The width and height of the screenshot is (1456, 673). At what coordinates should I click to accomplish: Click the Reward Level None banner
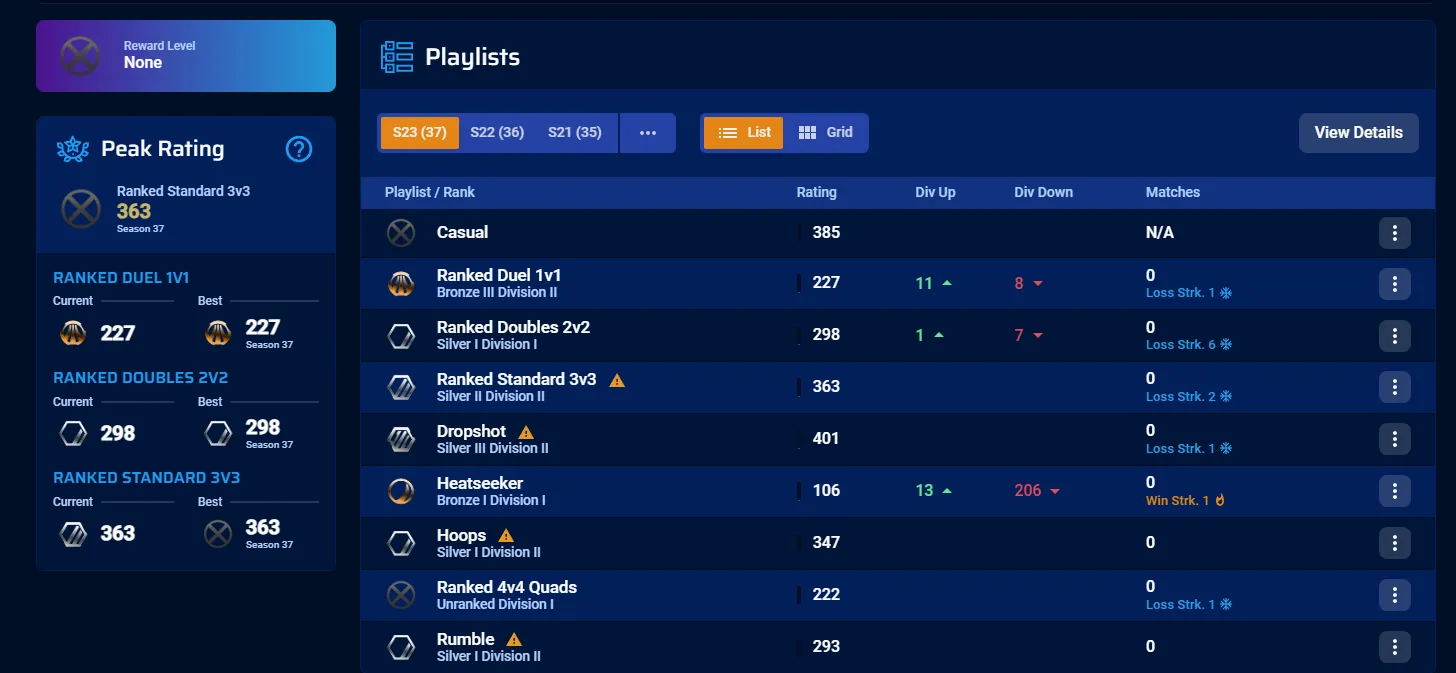tap(186, 56)
